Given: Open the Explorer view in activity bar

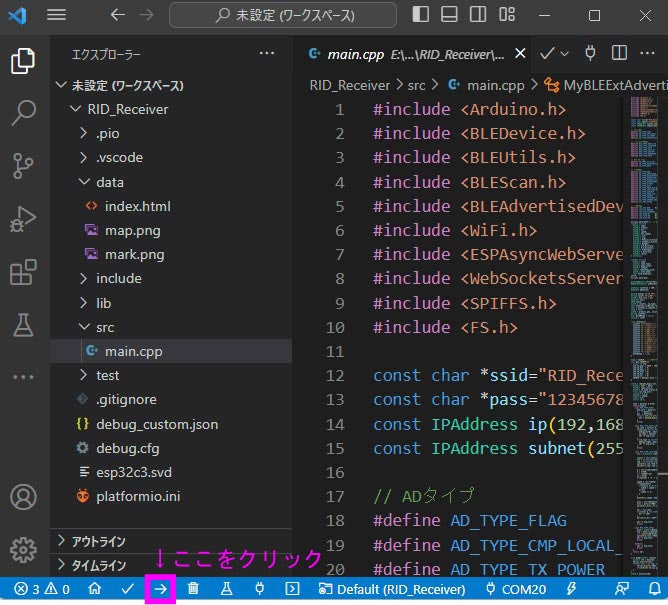Looking at the screenshot, I should pos(23,61).
